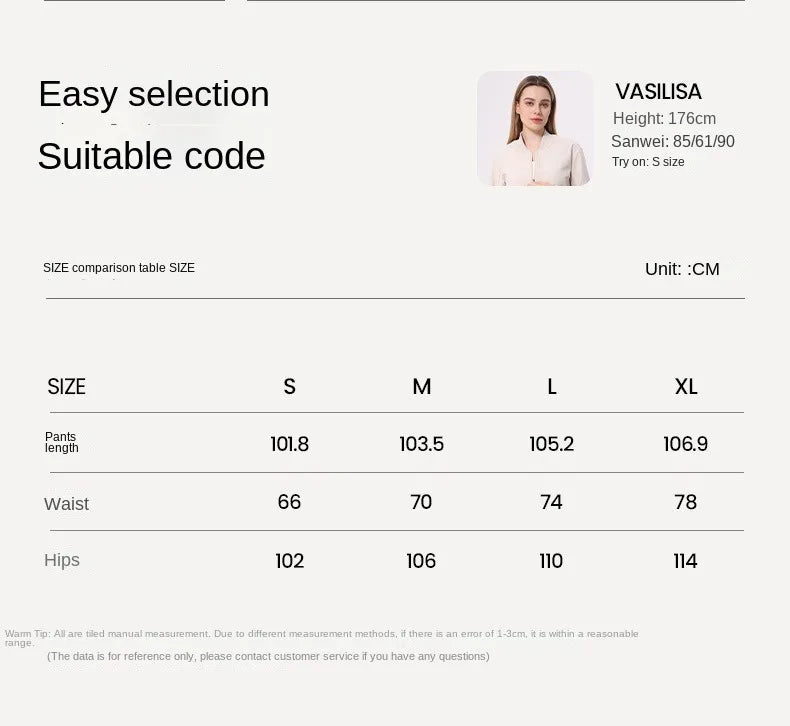
Task: Click the Easy selection heading
Action: [x=154, y=94]
